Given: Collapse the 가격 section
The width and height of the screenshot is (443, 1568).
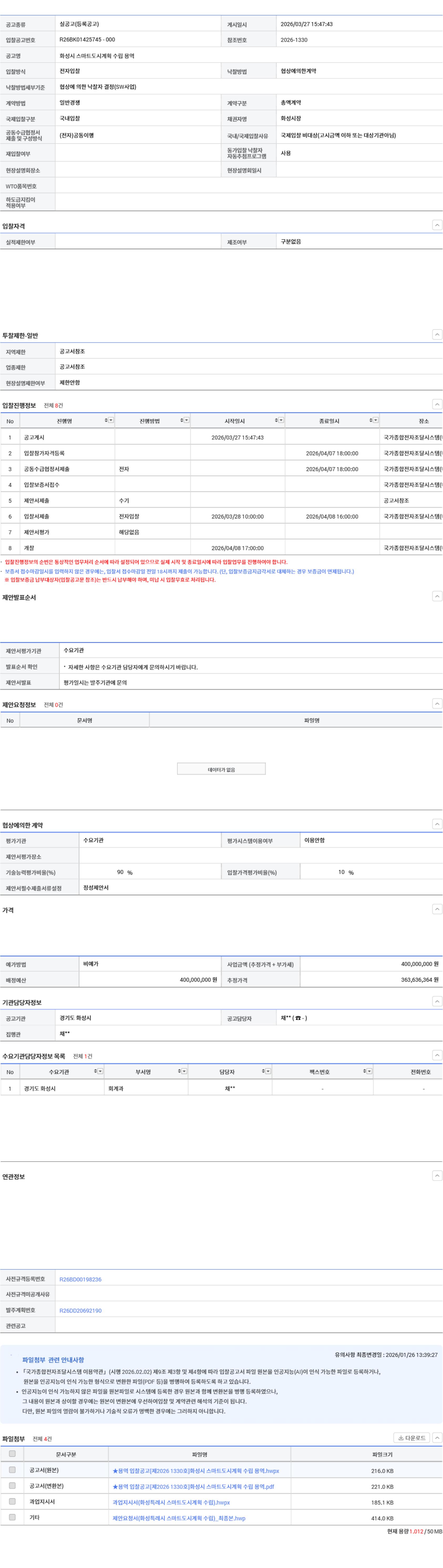Looking at the screenshot, I should point(436,909).
